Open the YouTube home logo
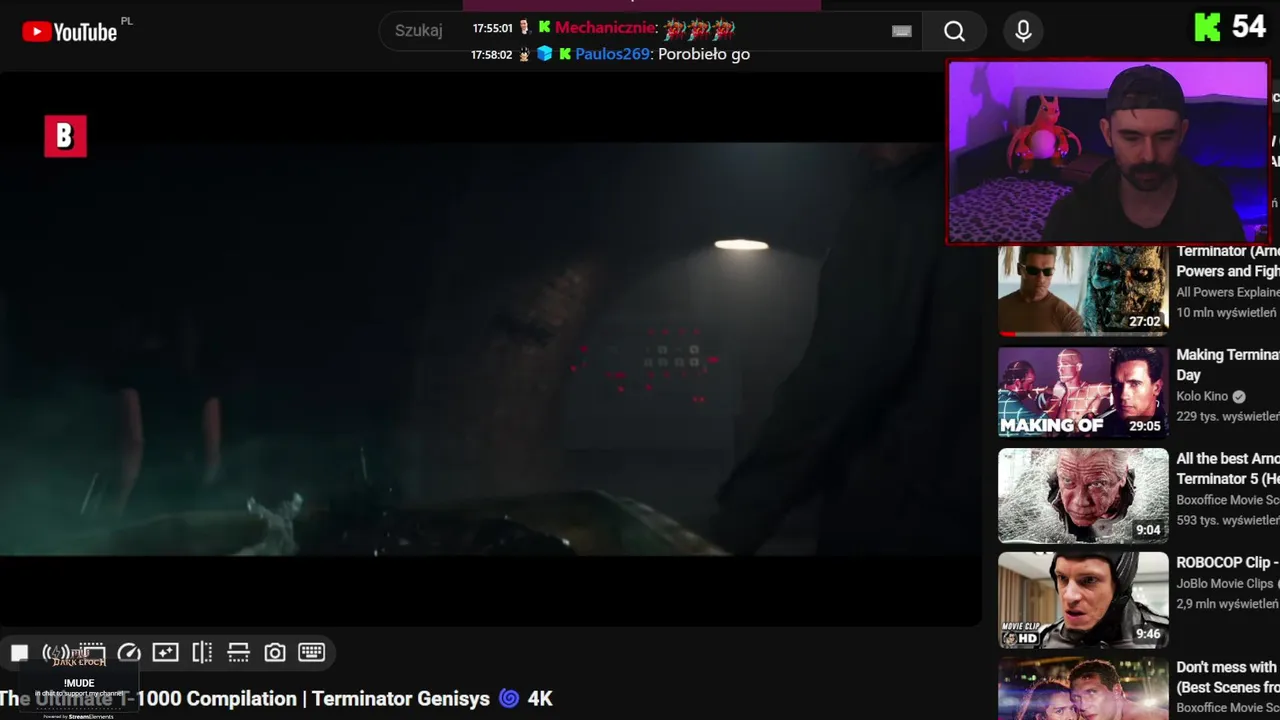 [70, 32]
